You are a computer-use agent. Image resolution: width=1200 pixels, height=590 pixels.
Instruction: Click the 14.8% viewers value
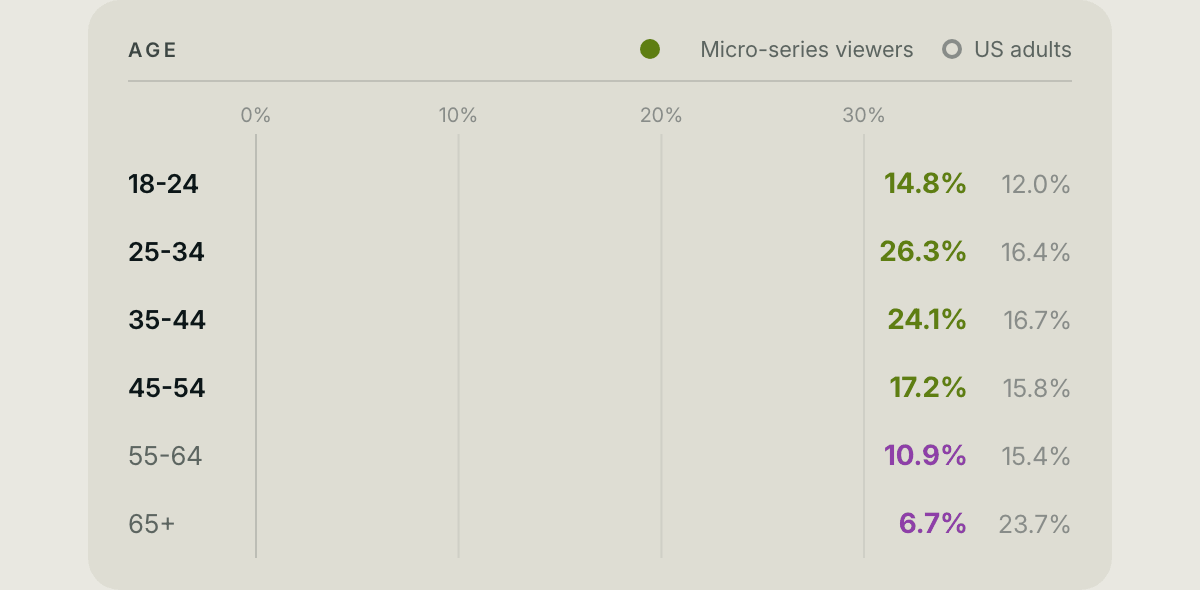tap(925, 184)
